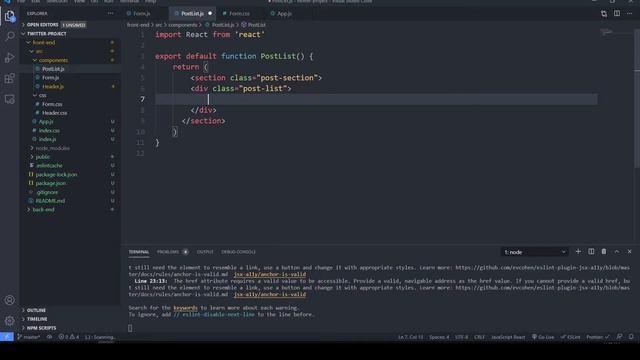Click Prettier status item
The height and width of the screenshot is (360, 640).
pos(598,337)
